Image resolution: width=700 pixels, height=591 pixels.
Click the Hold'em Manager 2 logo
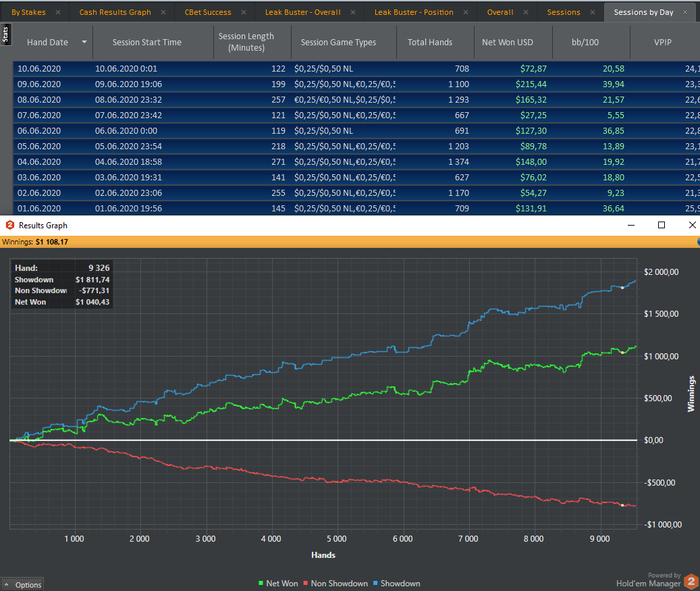coord(689,579)
